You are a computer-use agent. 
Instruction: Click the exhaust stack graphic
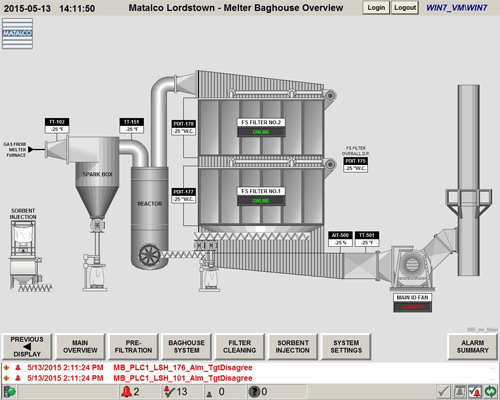(x=469, y=180)
